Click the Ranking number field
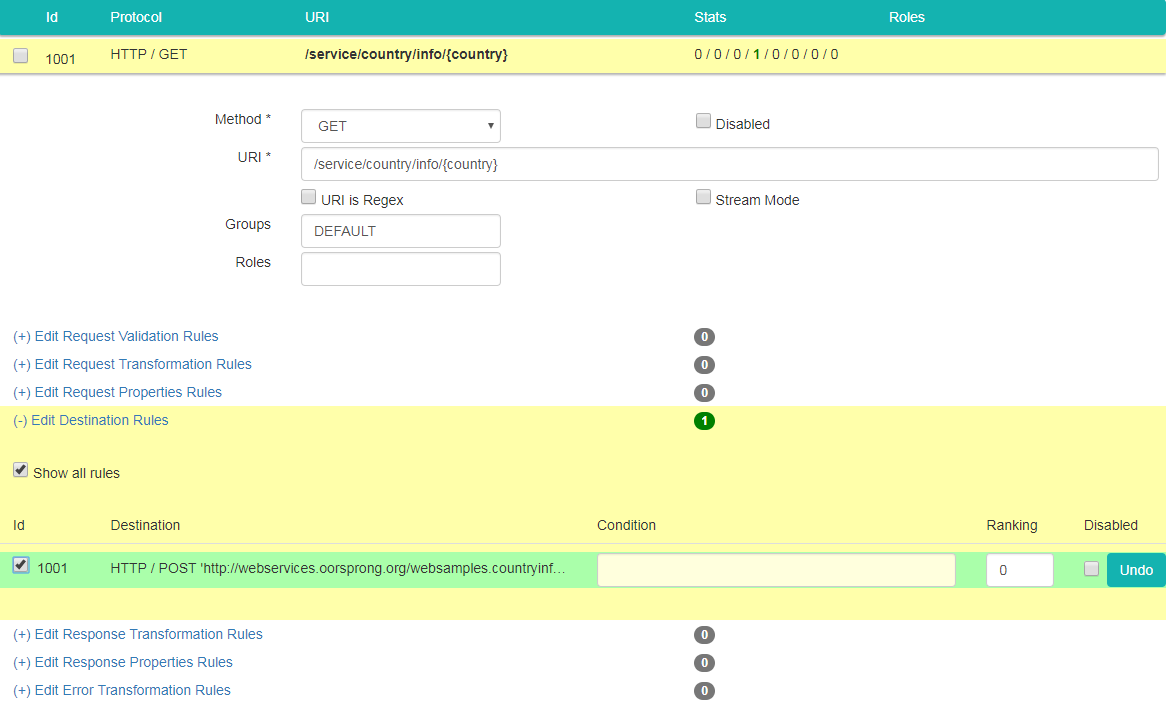 1019,570
